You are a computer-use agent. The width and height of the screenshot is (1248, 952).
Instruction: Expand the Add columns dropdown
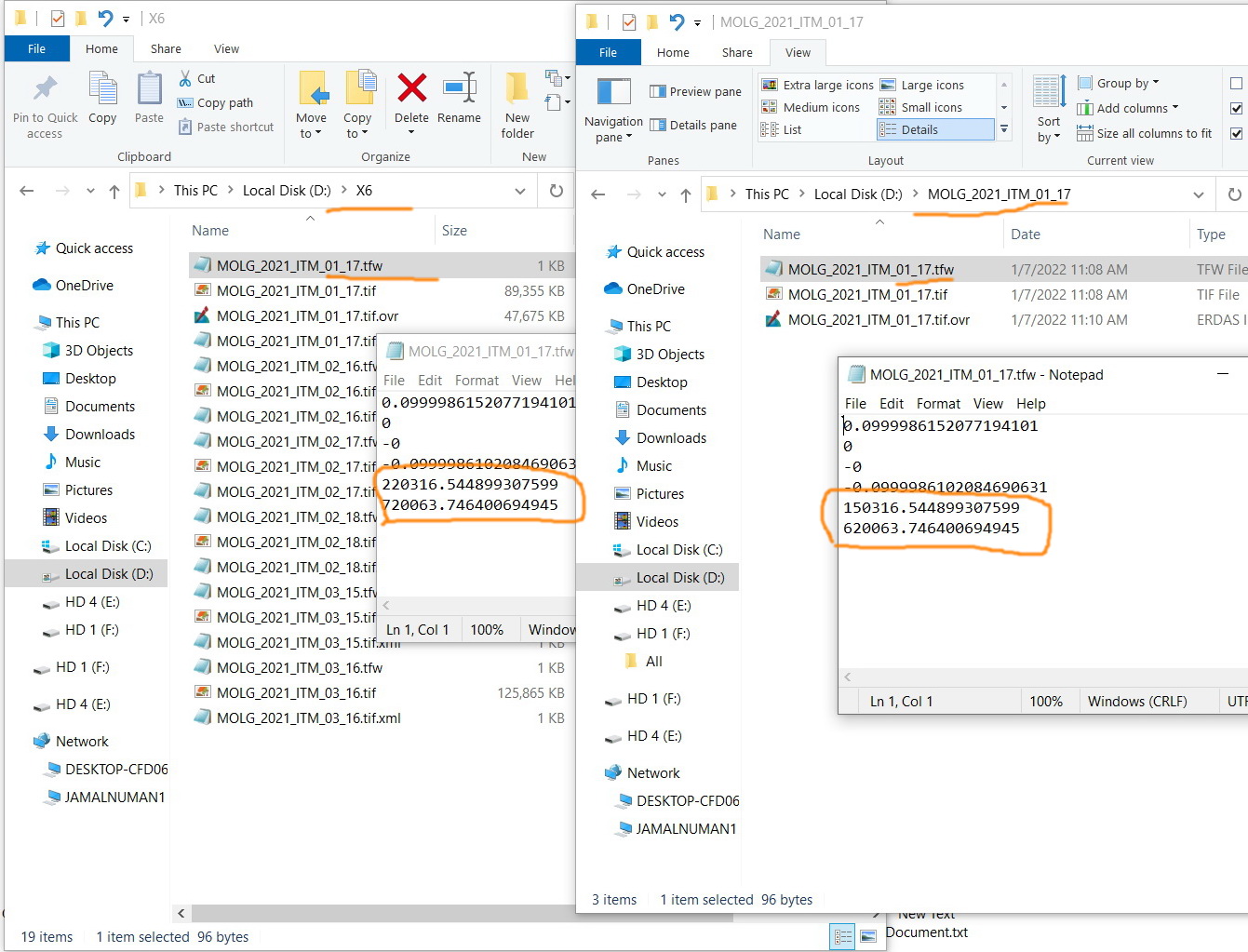pyautogui.click(x=1127, y=108)
